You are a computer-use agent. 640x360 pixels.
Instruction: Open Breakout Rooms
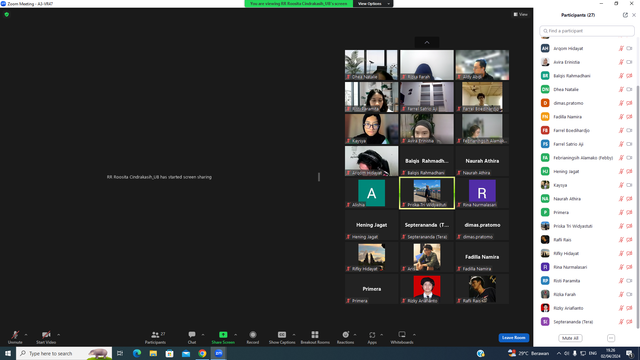(315, 337)
